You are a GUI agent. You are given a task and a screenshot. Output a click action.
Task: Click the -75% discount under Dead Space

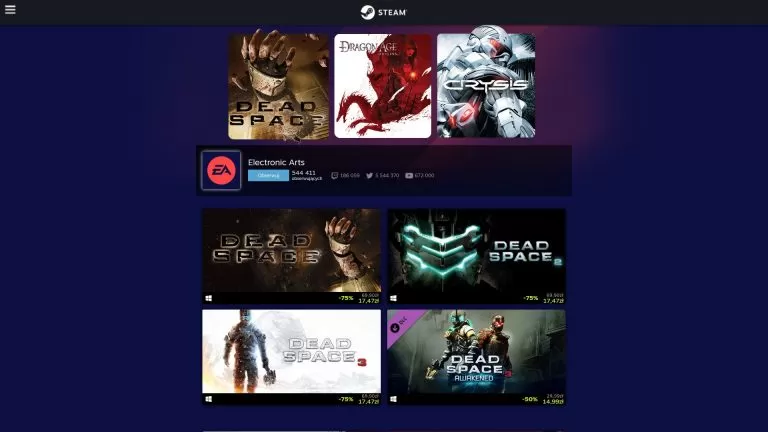pyautogui.click(x=346, y=298)
